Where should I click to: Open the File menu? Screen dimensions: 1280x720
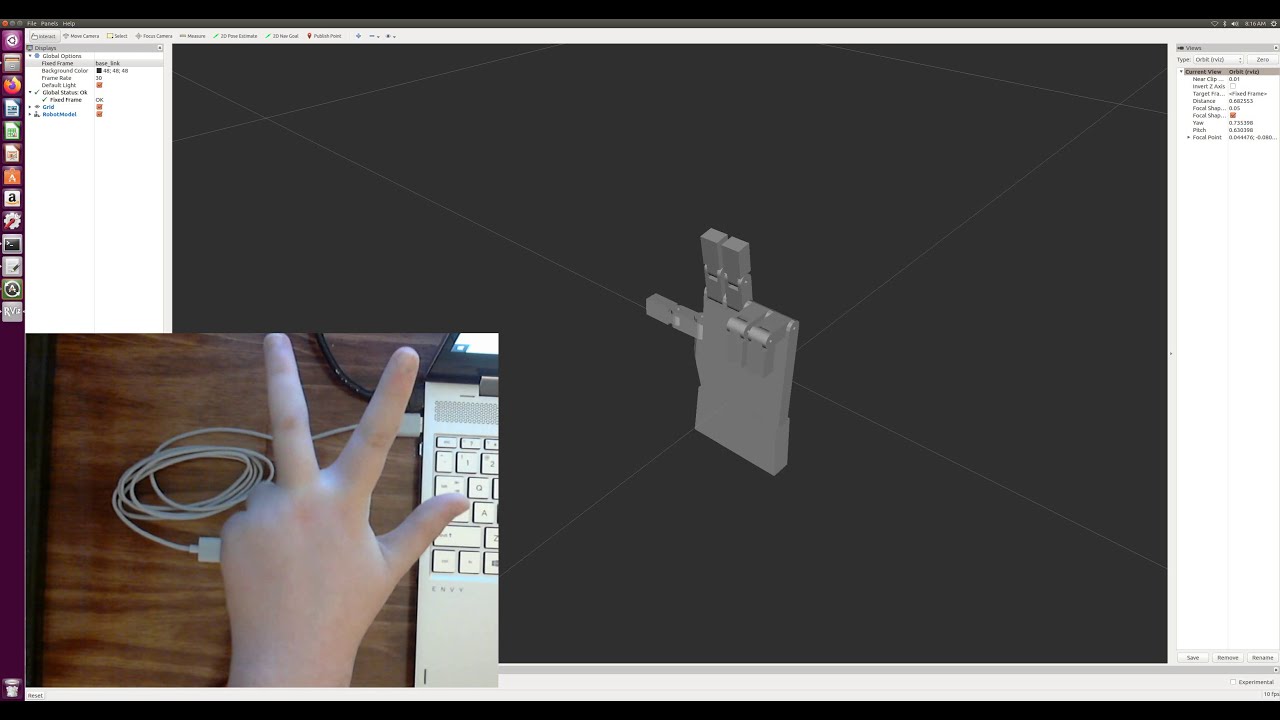coord(32,23)
